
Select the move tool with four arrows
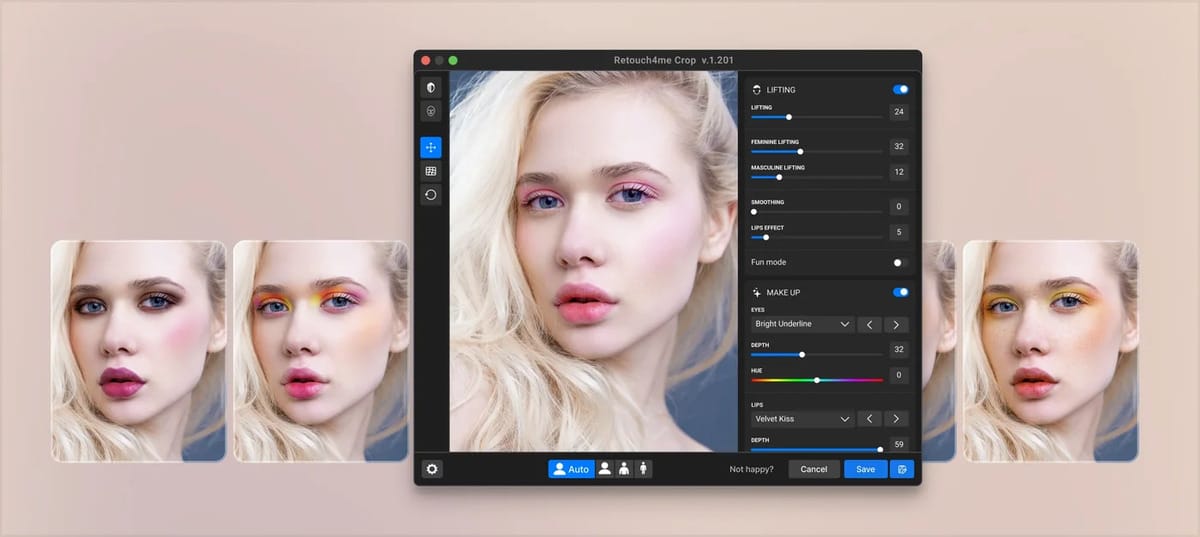pos(431,147)
